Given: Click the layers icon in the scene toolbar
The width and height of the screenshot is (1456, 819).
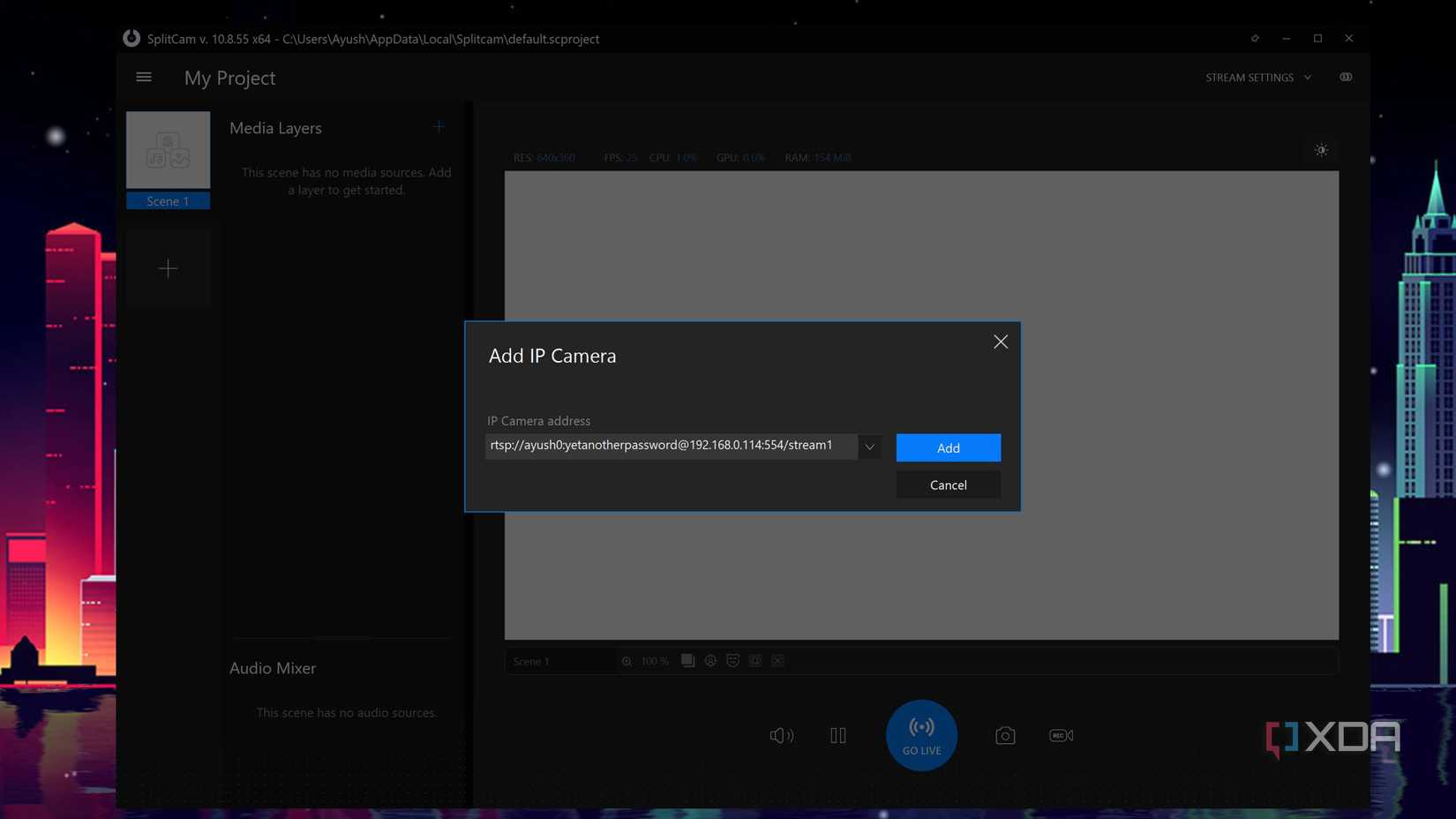Looking at the screenshot, I should point(687,660).
